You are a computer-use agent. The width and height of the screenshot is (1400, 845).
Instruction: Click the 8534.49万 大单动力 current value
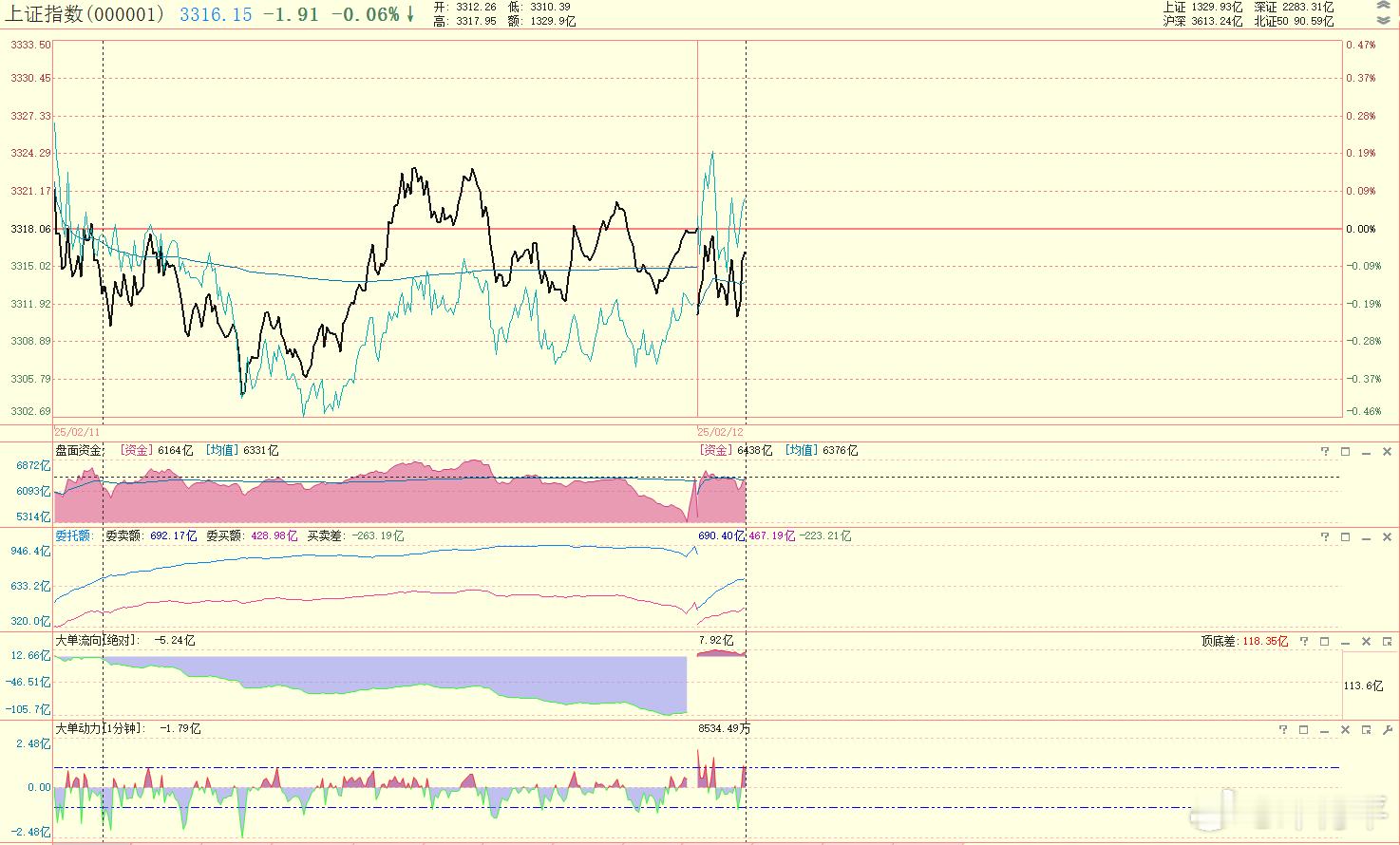point(725,728)
